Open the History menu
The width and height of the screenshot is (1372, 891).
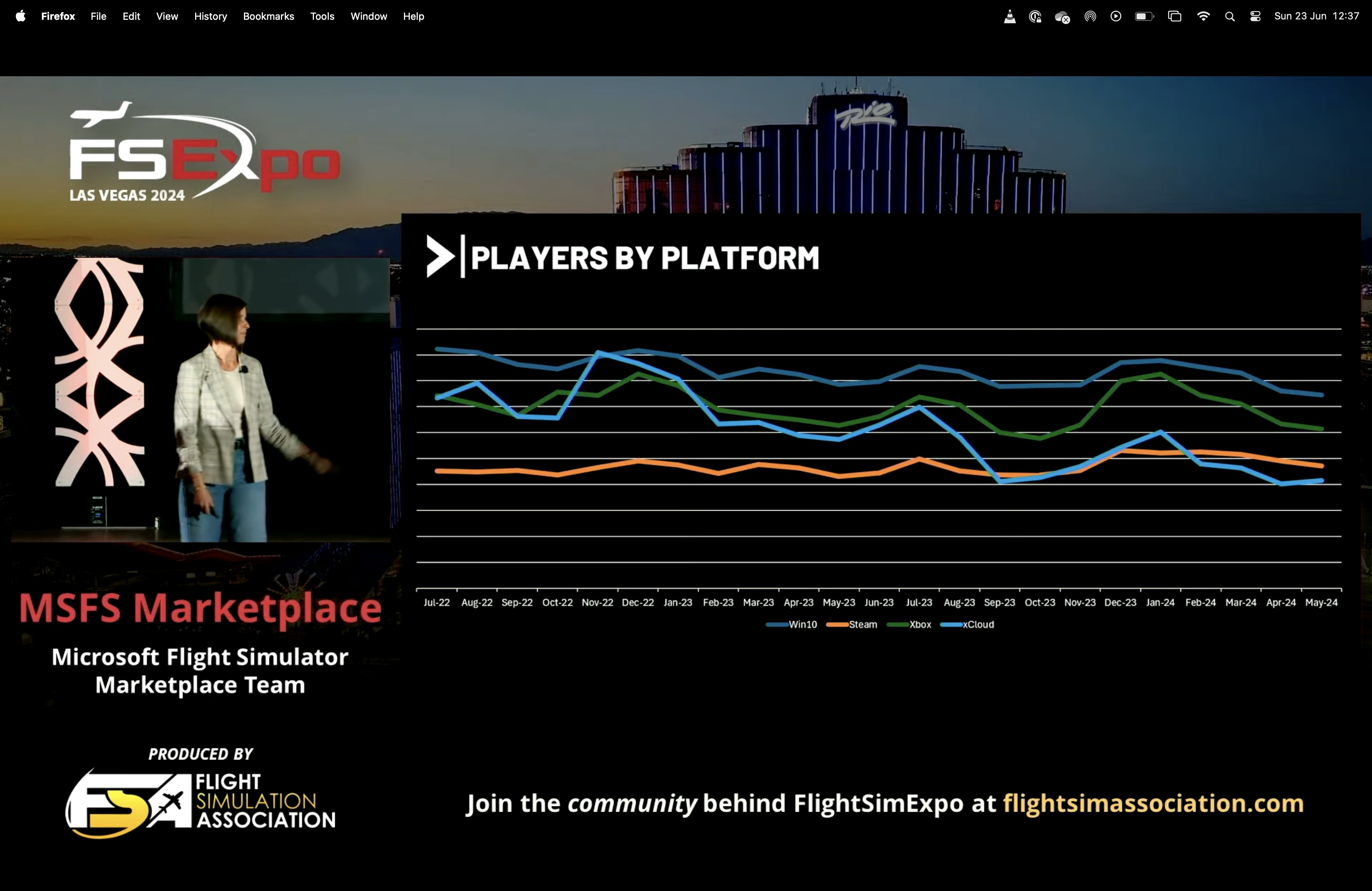pos(210,16)
